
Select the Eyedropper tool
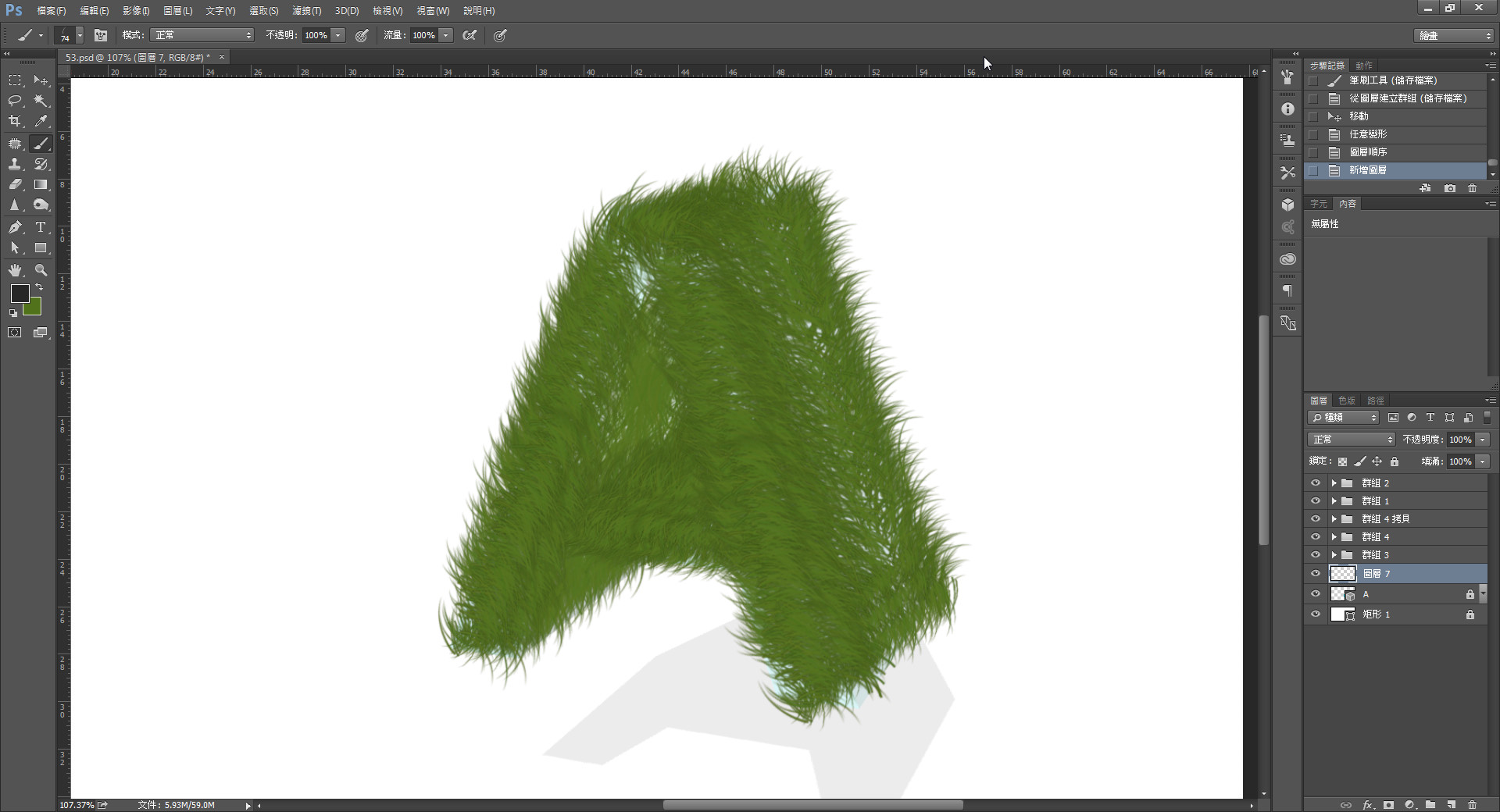point(41,121)
